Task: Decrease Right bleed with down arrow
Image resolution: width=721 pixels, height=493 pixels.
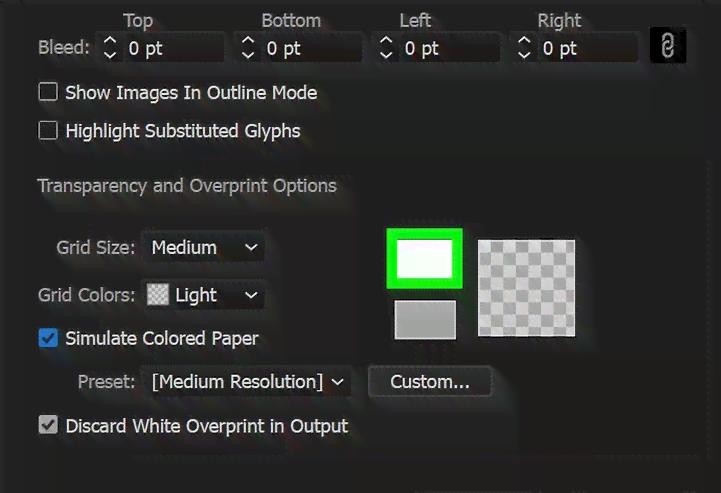Action: pos(524,55)
